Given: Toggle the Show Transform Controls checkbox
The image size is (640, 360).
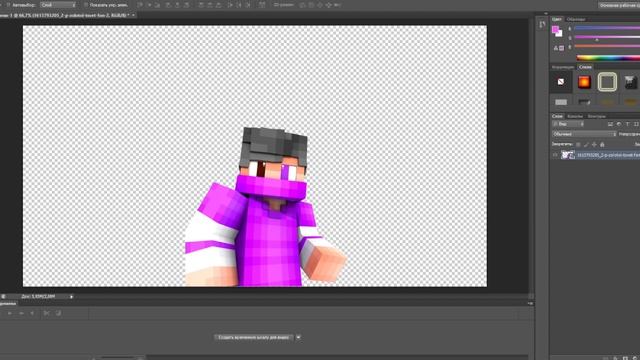Looking at the screenshot, I should point(86,5).
